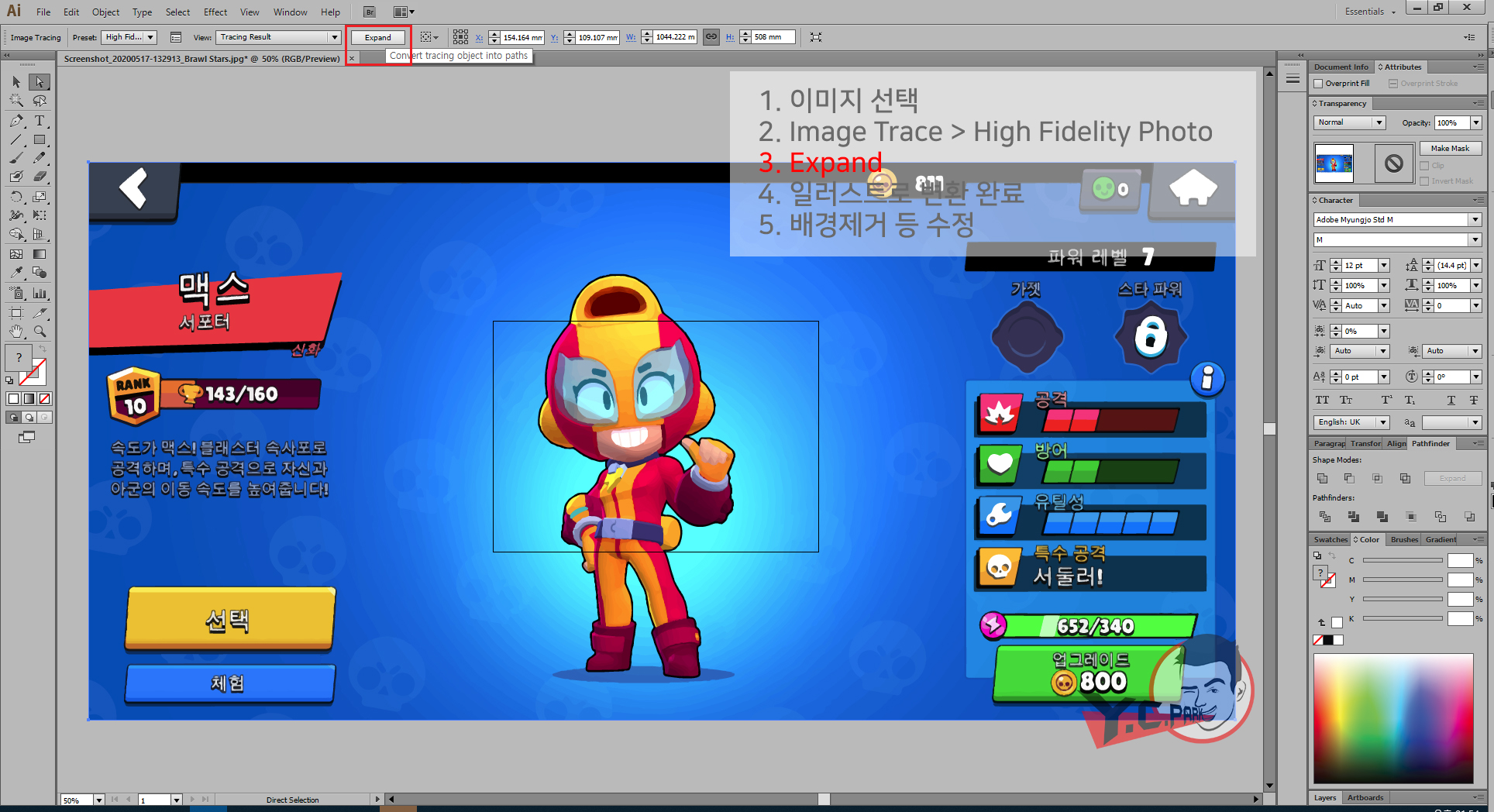Image resolution: width=1494 pixels, height=812 pixels.
Task: Select the Column Graph tool
Action: click(x=40, y=294)
